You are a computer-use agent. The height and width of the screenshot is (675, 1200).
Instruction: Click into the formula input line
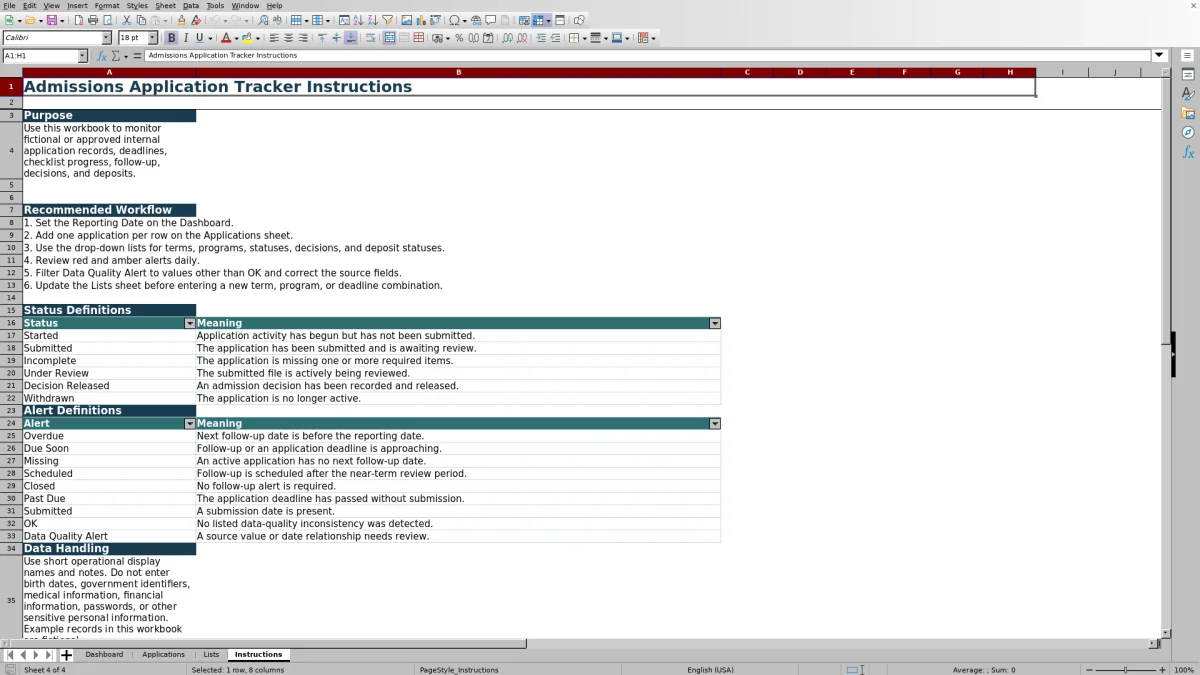pyautogui.click(x=648, y=56)
